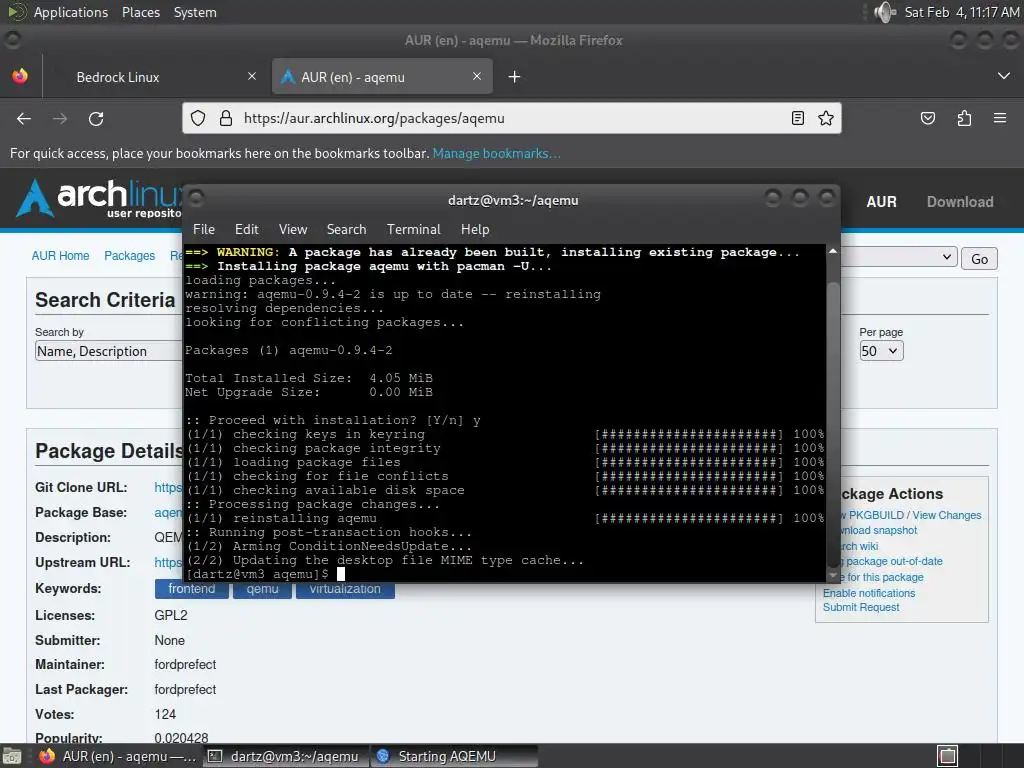
Task: Open AUR link in Arch header
Action: click(881, 202)
